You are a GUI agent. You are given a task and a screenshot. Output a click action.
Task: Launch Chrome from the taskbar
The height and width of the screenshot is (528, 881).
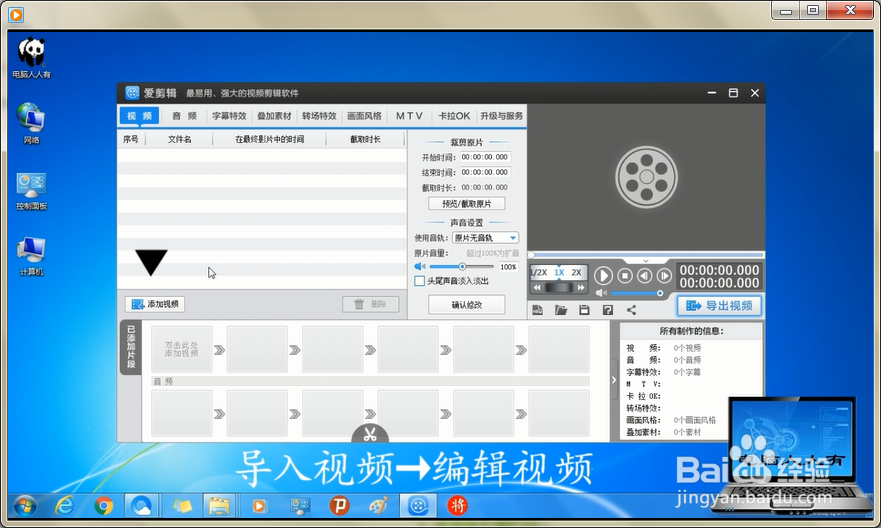tap(103, 506)
